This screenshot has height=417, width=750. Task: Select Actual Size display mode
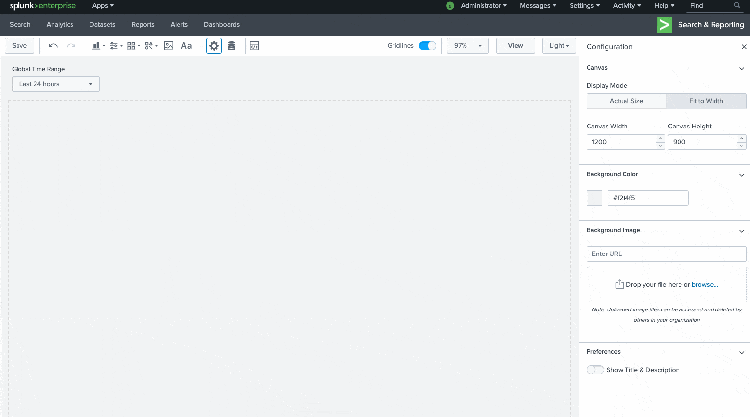click(624, 101)
